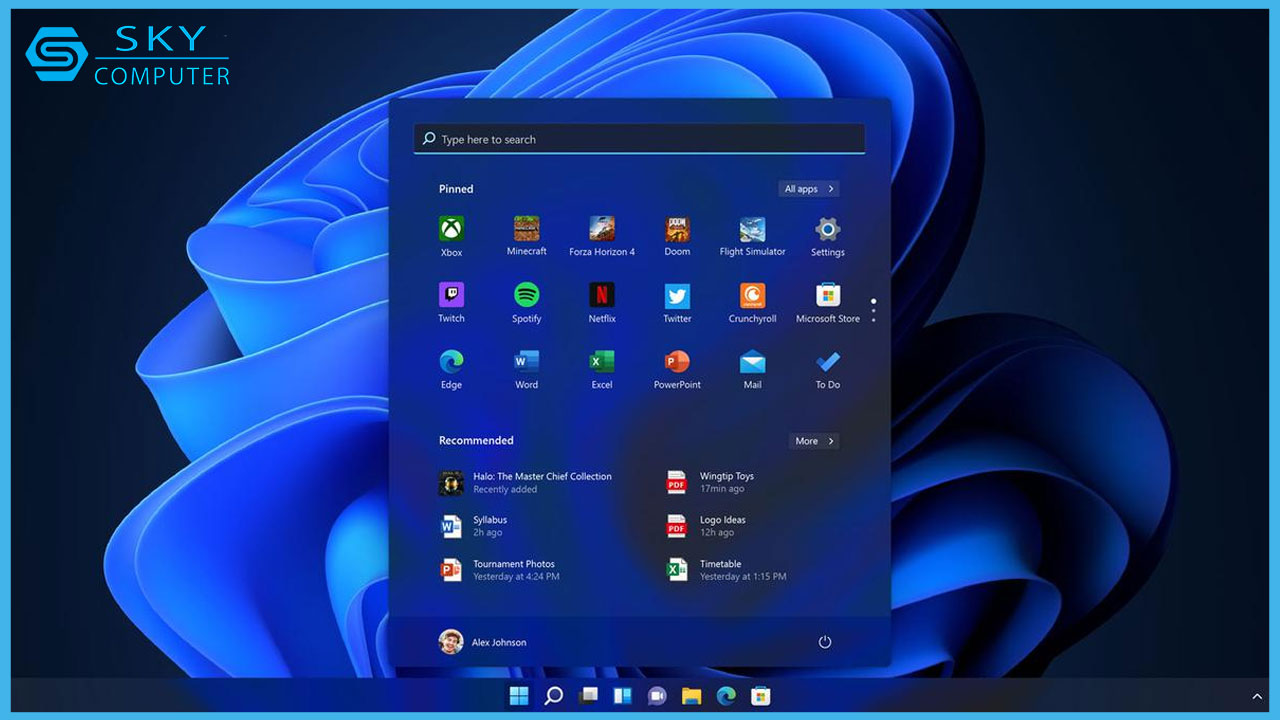Open Task View on the taskbar

(x=589, y=696)
